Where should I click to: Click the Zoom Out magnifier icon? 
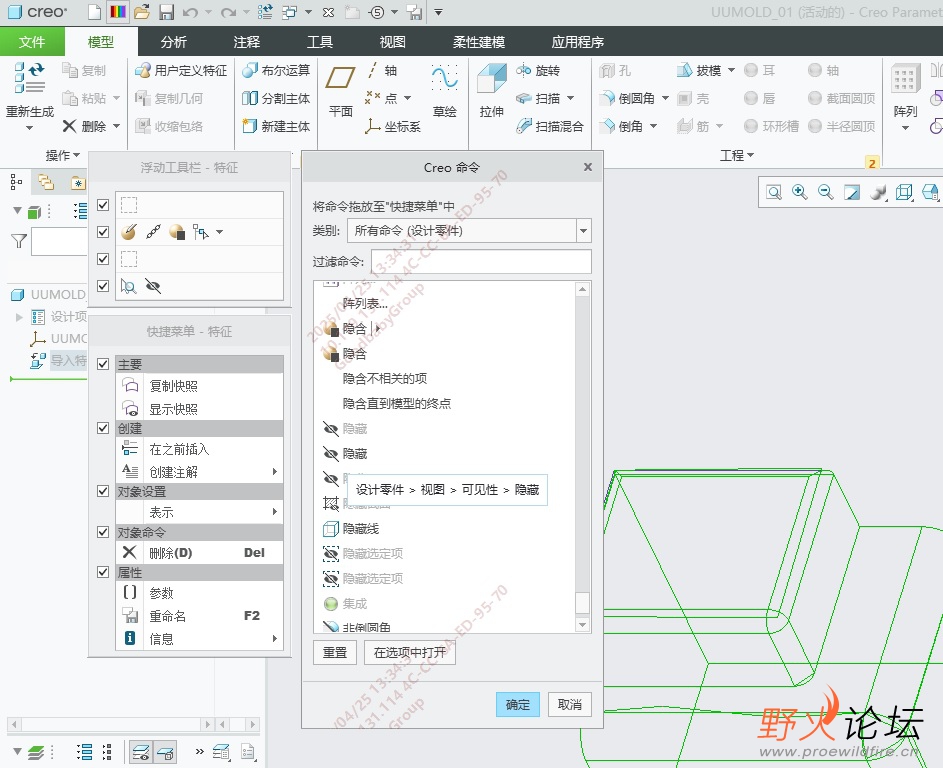[826, 192]
